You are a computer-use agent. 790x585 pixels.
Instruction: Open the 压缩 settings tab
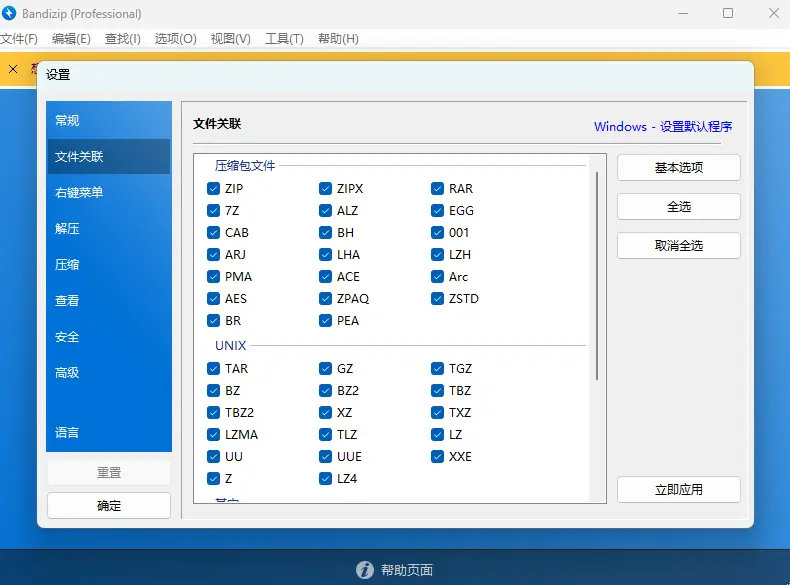[x=109, y=265]
